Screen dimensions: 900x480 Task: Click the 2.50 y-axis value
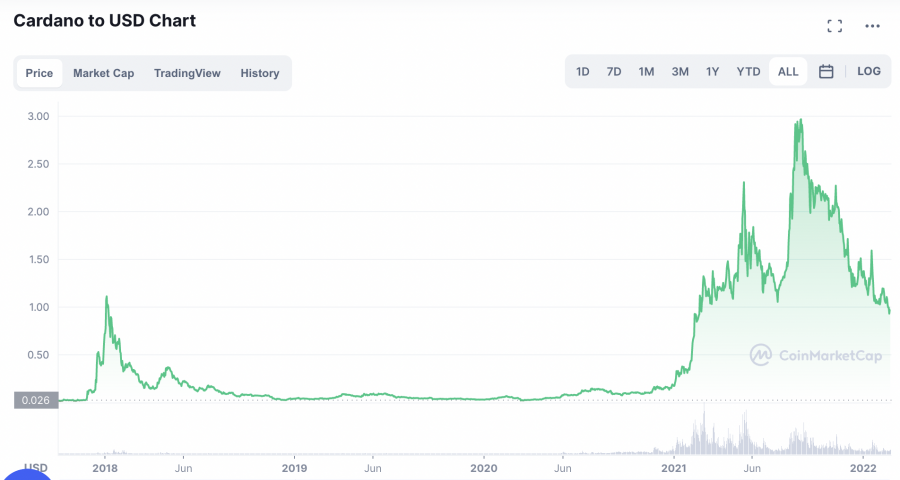38,164
